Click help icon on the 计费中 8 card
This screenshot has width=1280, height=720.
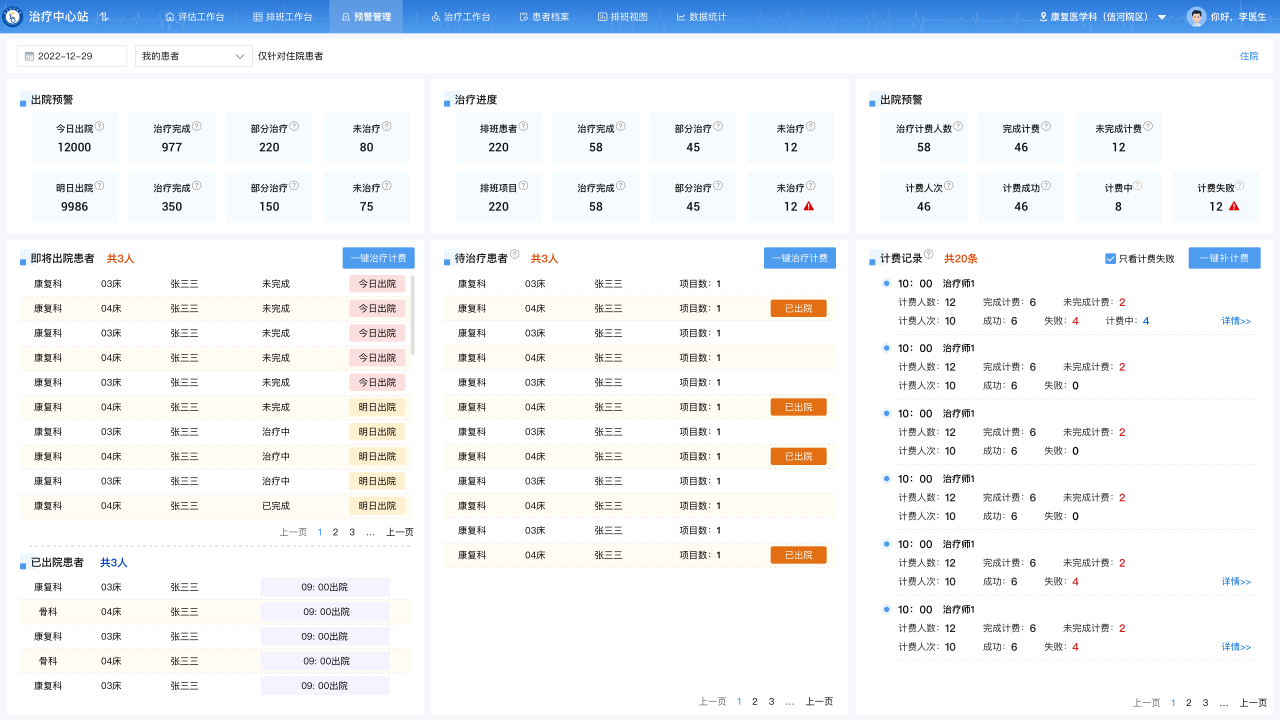coord(1137,186)
